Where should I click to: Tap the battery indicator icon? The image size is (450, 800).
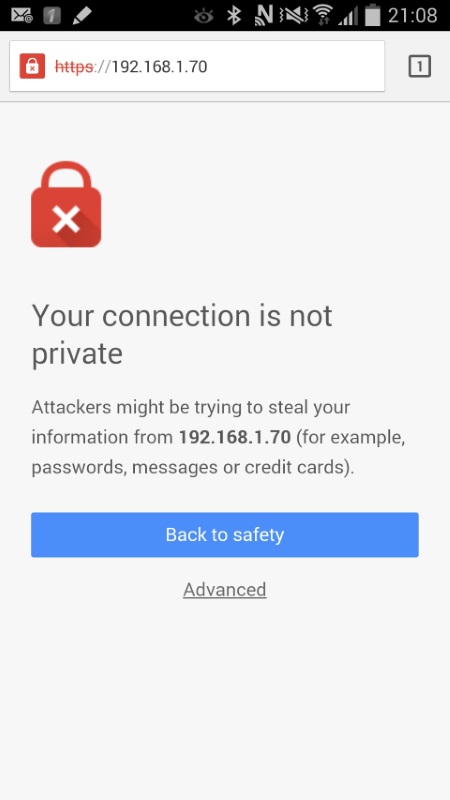point(373,15)
